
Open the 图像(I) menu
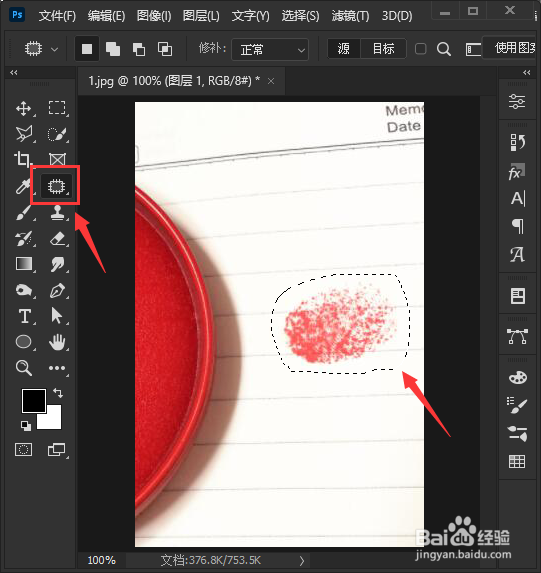(154, 16)
